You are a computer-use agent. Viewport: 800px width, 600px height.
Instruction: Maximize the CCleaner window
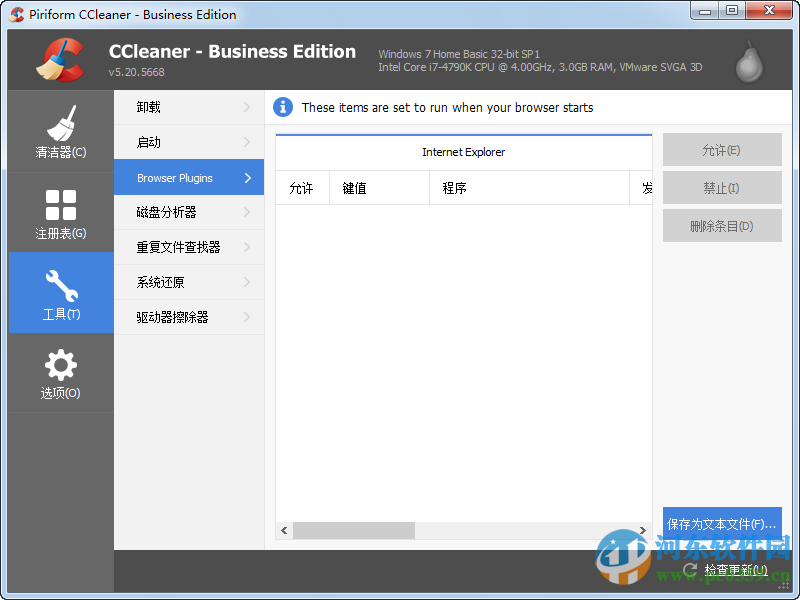point(732,10)
